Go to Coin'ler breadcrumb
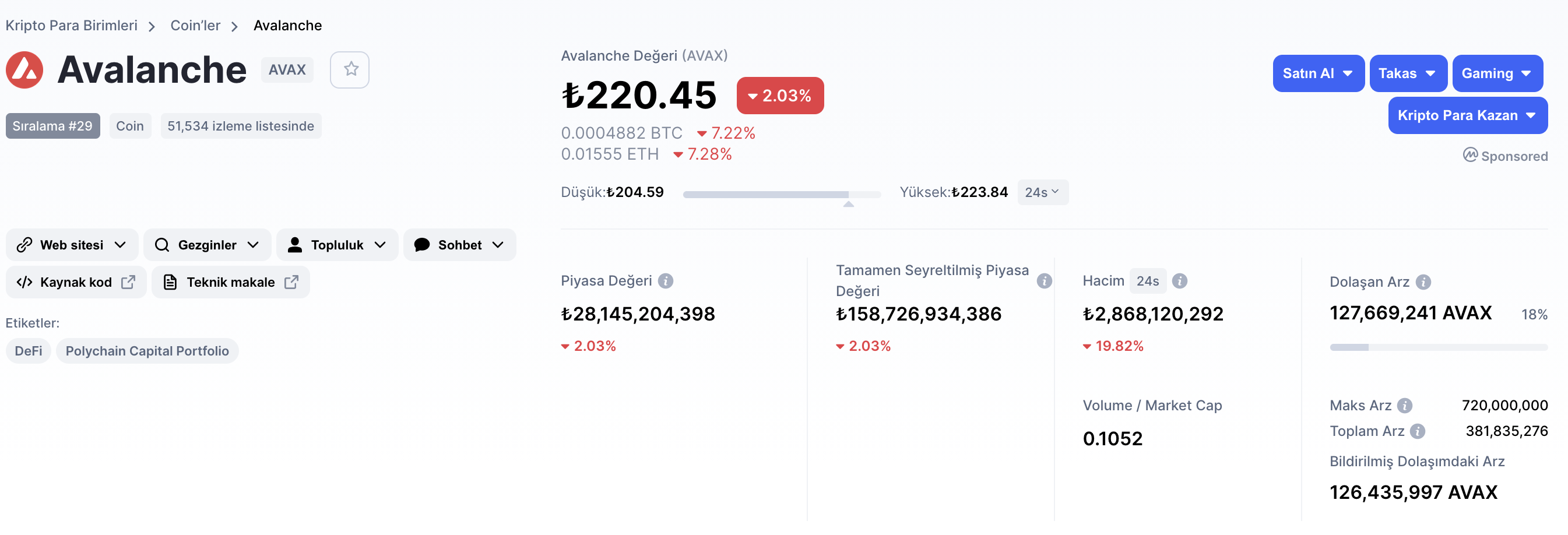Screen dimensions: 1568x535 pyautogui.click(x=195, y=26)
